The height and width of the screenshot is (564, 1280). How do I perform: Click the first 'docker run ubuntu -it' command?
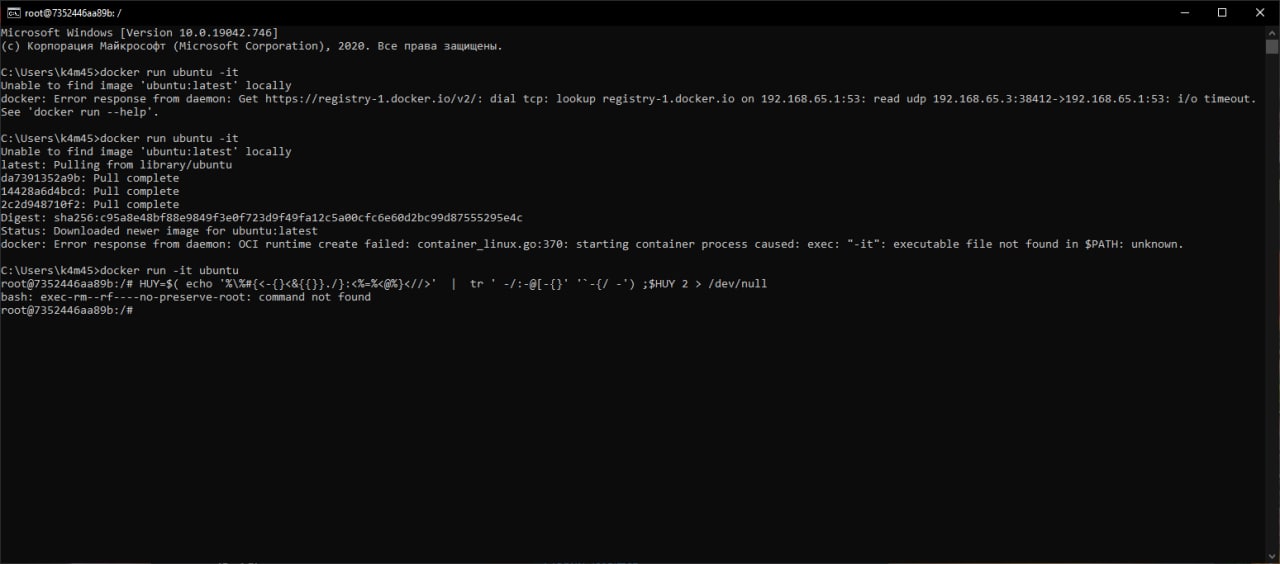pos(170,72)
